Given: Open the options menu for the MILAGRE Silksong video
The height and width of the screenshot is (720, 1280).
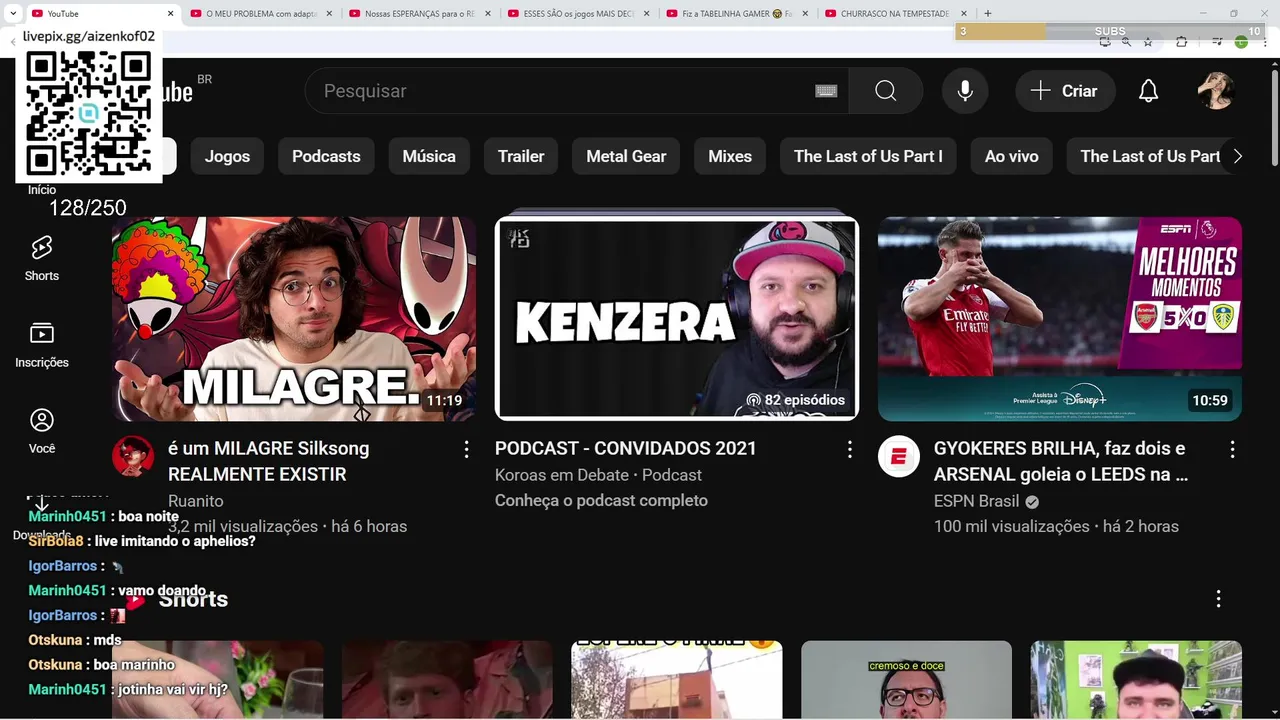Looking at the screenshot, I should click(466, 450).
